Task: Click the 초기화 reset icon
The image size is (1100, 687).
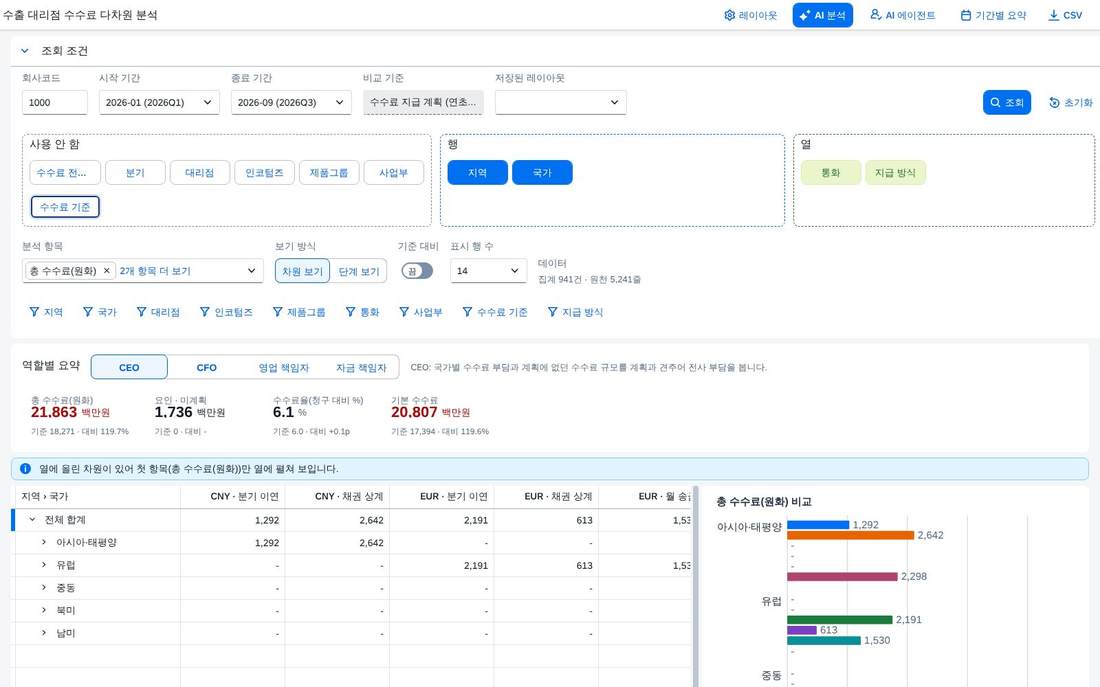Action: click(1054, 102)
